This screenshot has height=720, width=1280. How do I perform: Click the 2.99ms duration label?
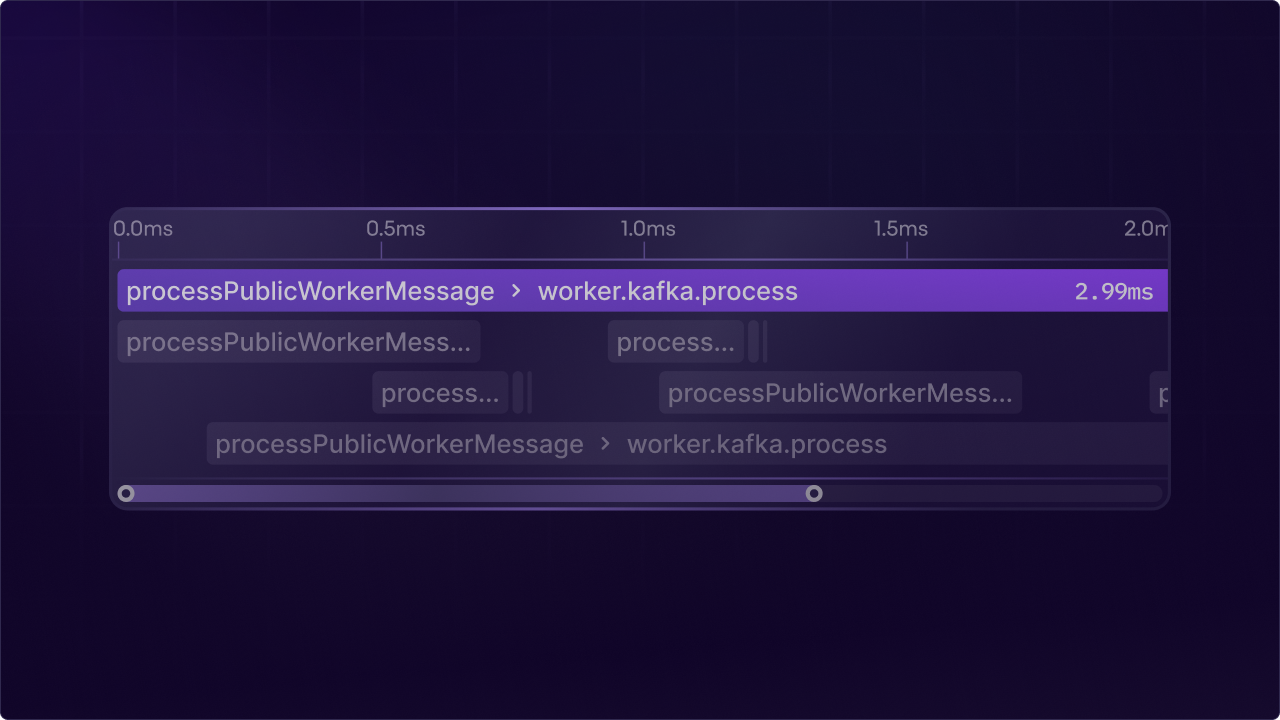(x=1113, y=291)
